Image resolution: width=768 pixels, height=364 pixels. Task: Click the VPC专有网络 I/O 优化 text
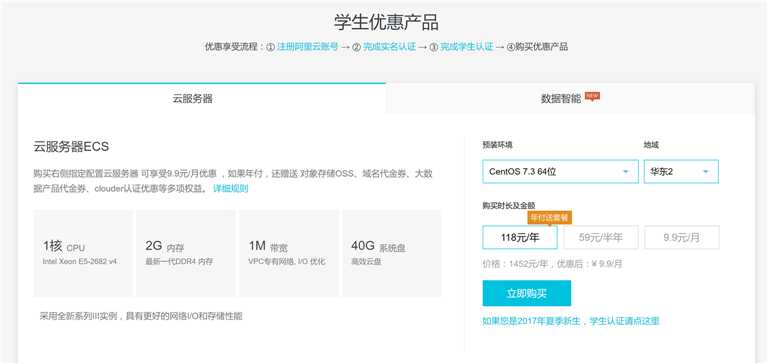pos(287,262)
